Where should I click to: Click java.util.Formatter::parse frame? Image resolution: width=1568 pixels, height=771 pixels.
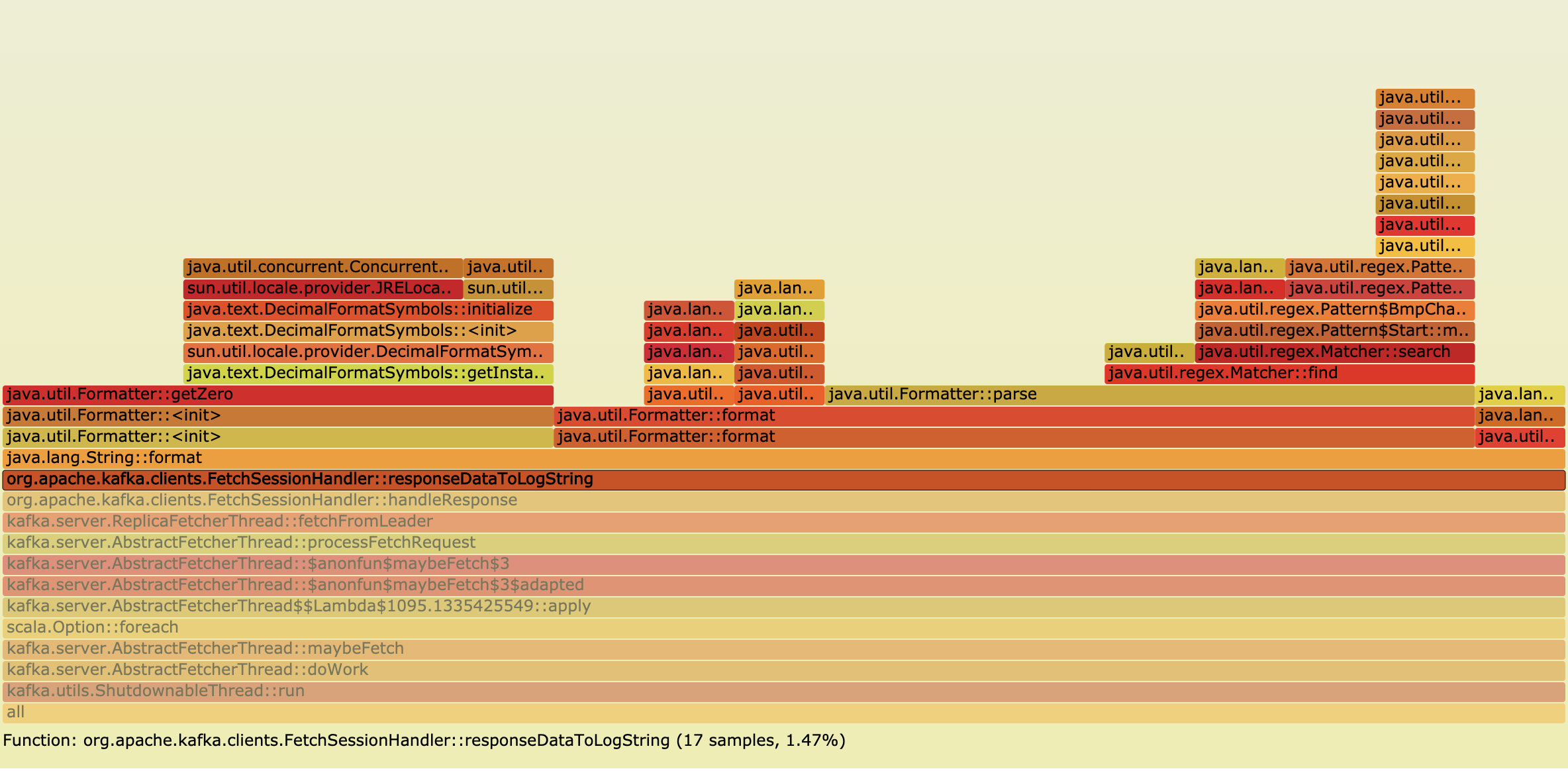(1150, 395)
